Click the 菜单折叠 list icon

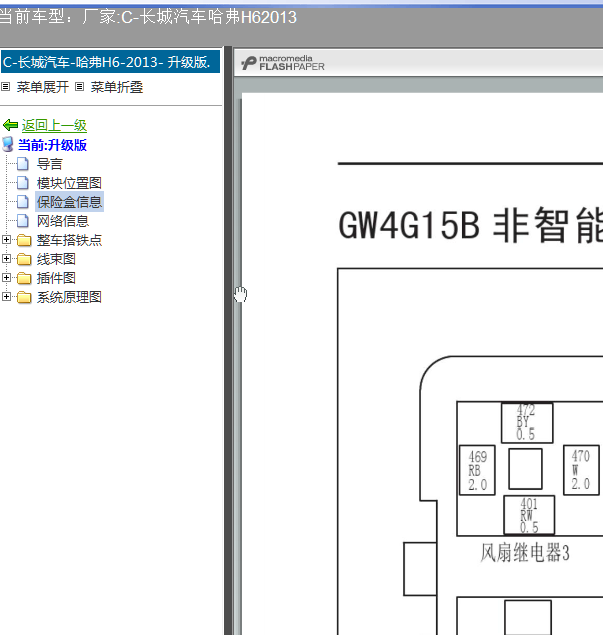pyautogui.click(x=80, y=86)
